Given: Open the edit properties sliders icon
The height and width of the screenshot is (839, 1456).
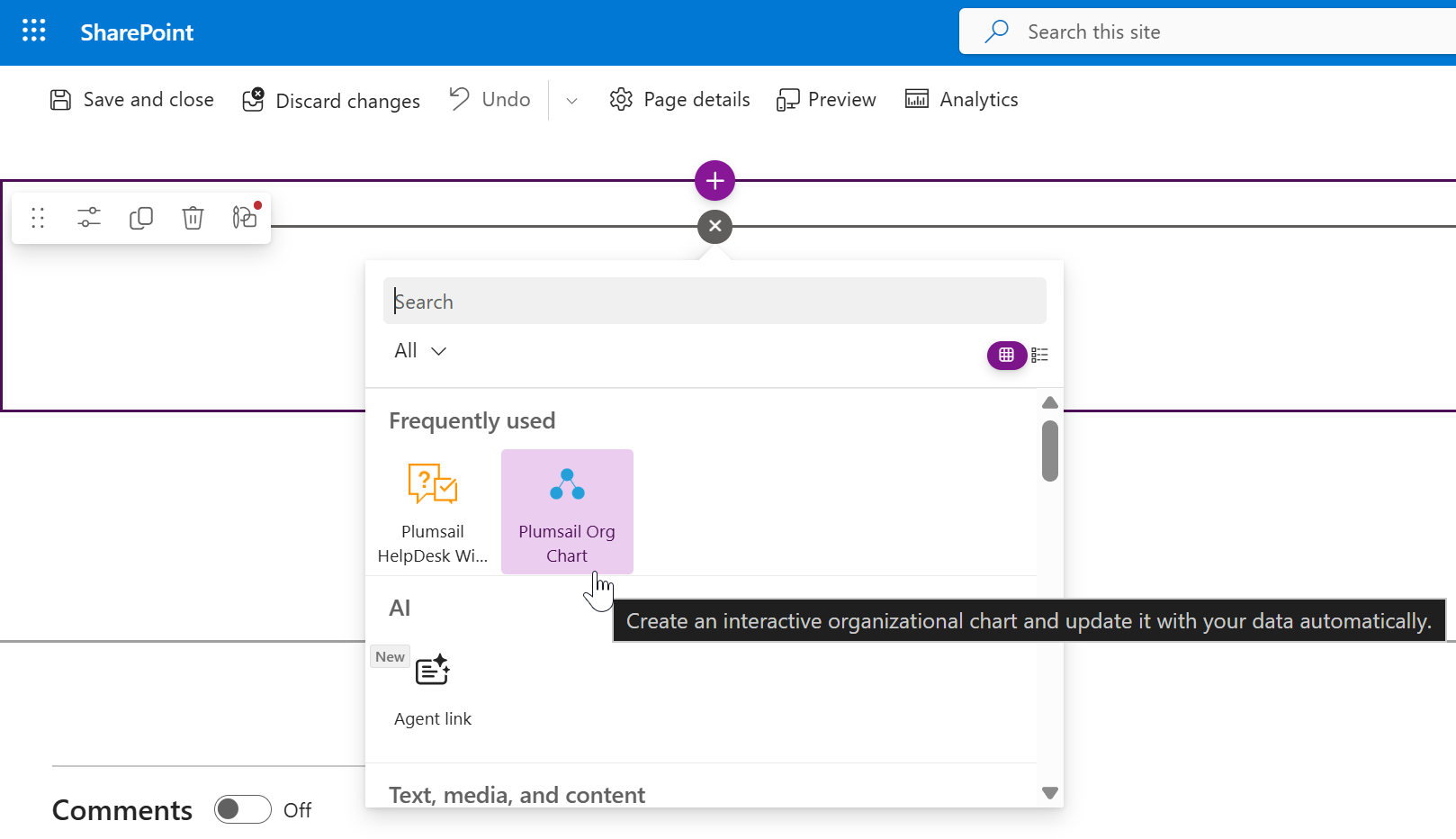Looking at the screenshot, I should coord(89,218).
